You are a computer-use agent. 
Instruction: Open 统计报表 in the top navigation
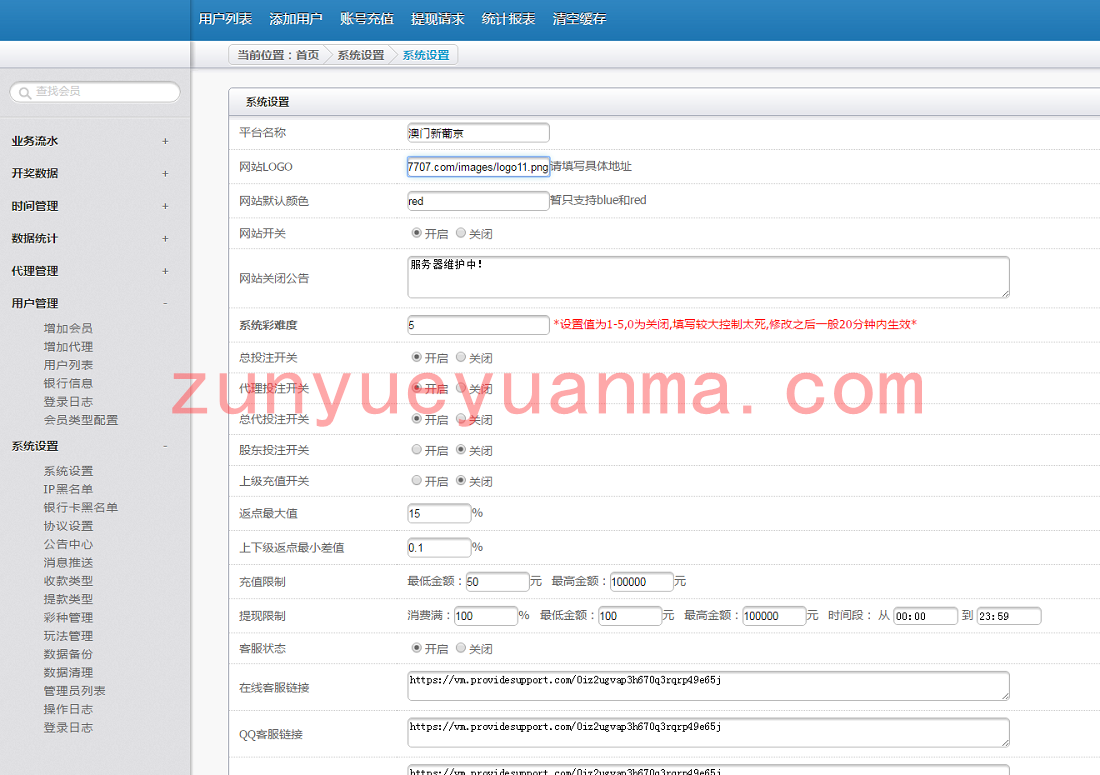point(509,19)
